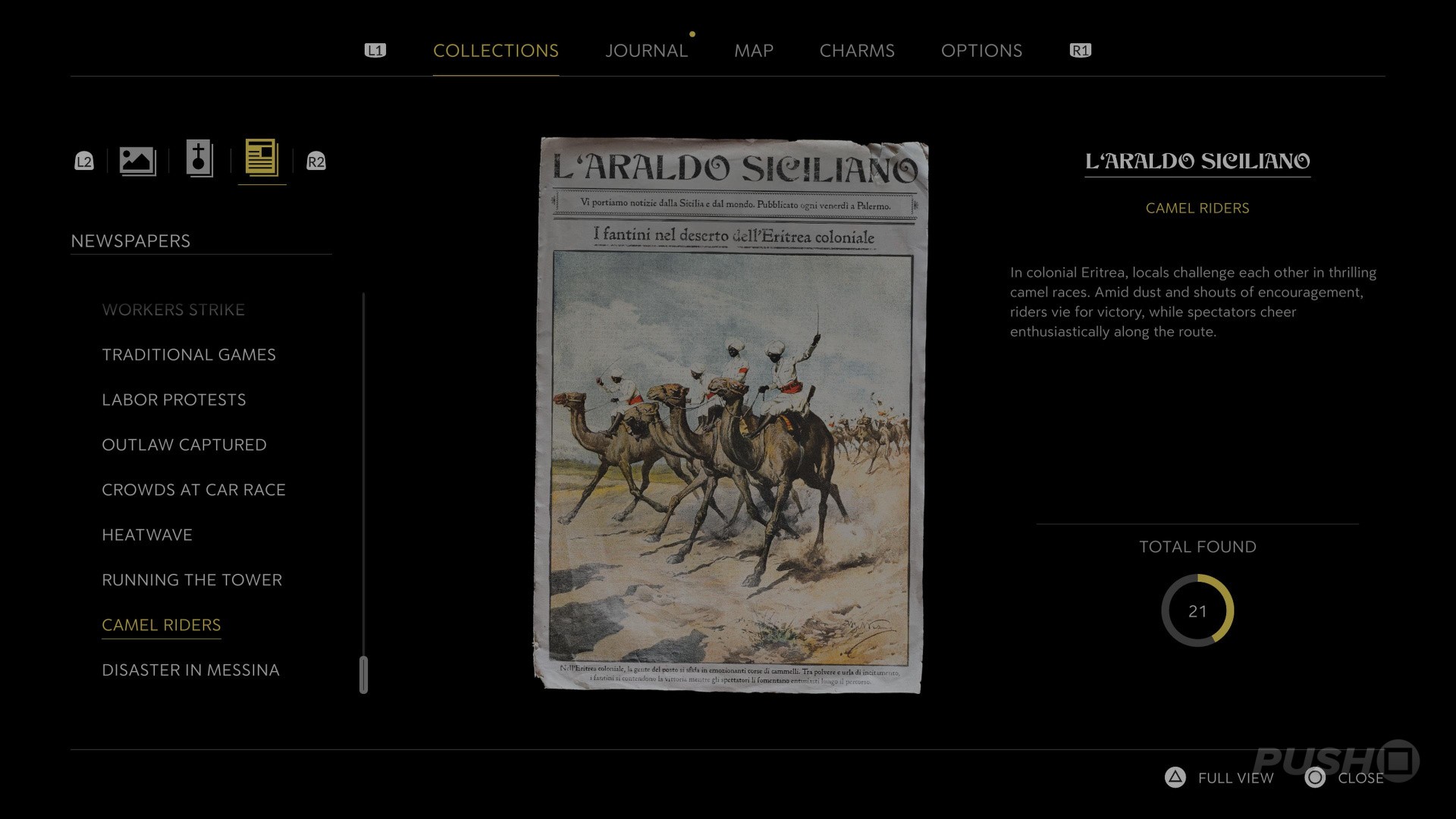Select the photographs collection icon
This screenshot has height=819, width=1456.
click(x=137, y=161)
